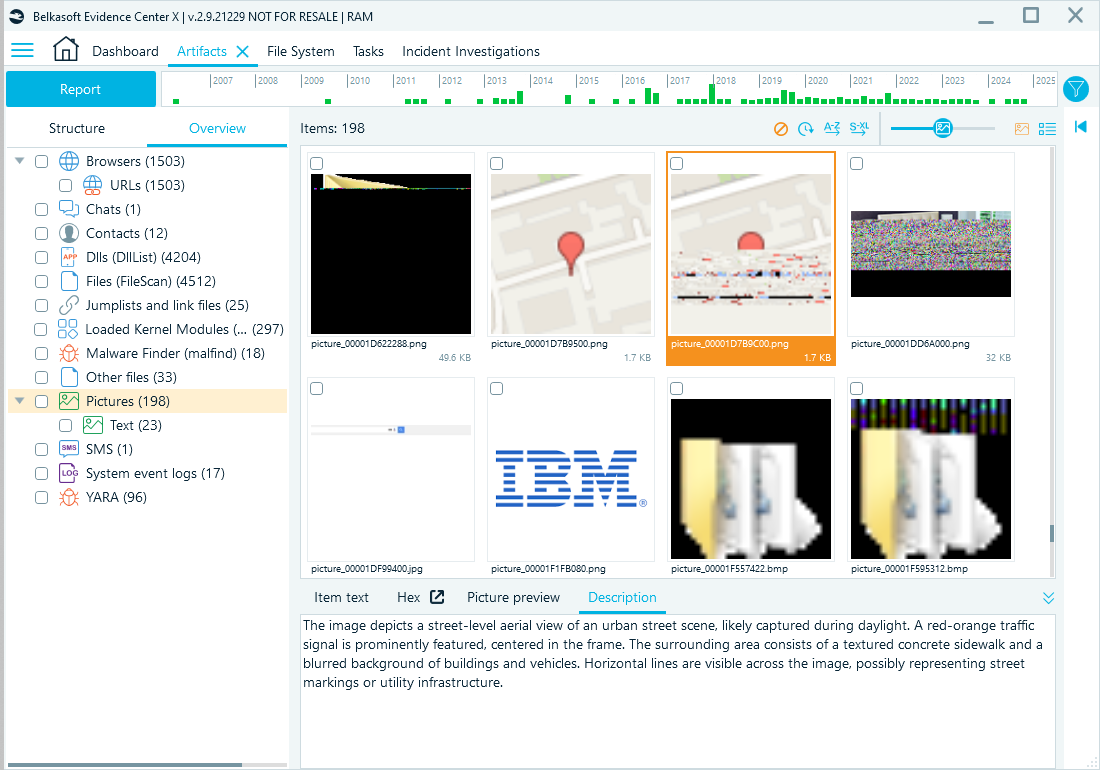This screenshot has width=1100, height=770.
Task: Open the filter funnel icon
Action: (x=1075, y=89)
